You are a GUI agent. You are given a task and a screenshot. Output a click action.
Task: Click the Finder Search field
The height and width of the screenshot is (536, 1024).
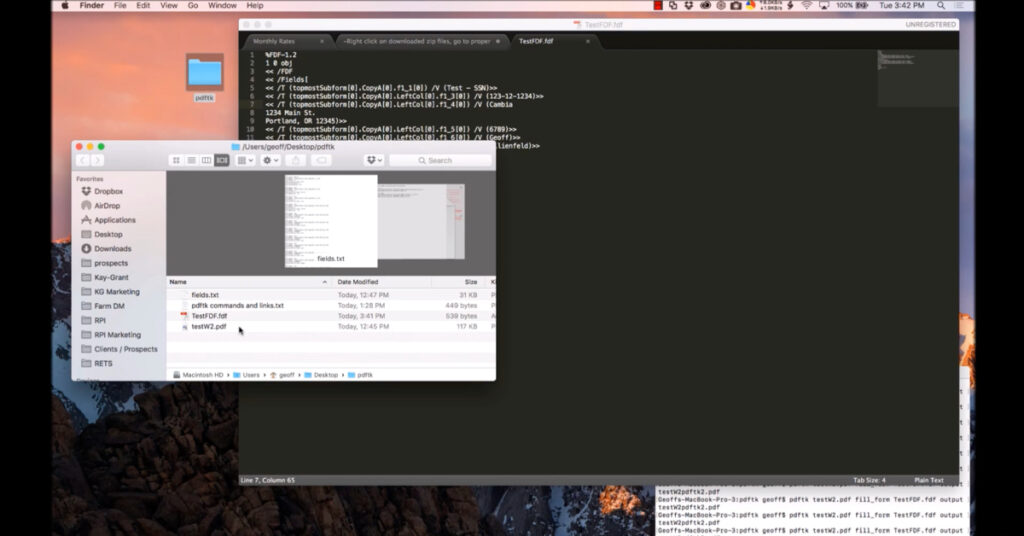(x=439, y=160)
